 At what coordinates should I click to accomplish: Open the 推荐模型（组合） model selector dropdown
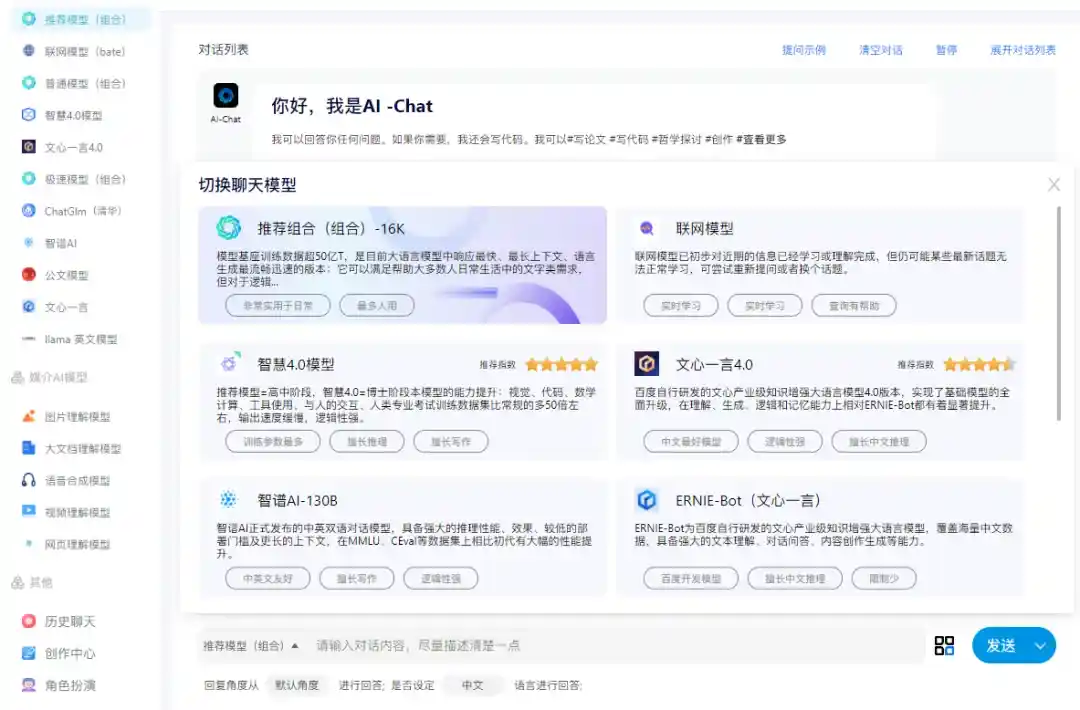(x=251, y=646)
